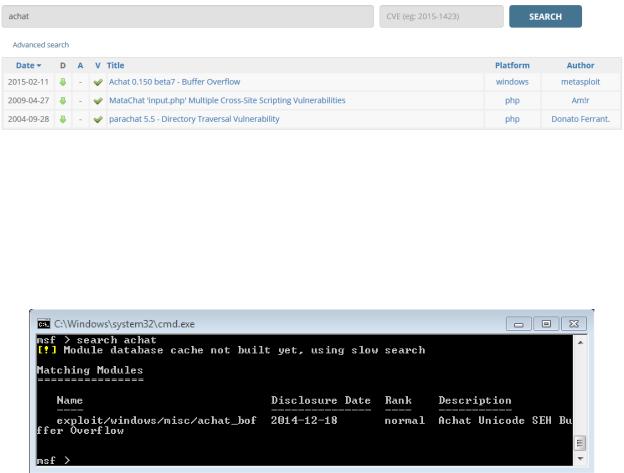Open parachat 5.5 Directory Traversal entry

[194, 119]
